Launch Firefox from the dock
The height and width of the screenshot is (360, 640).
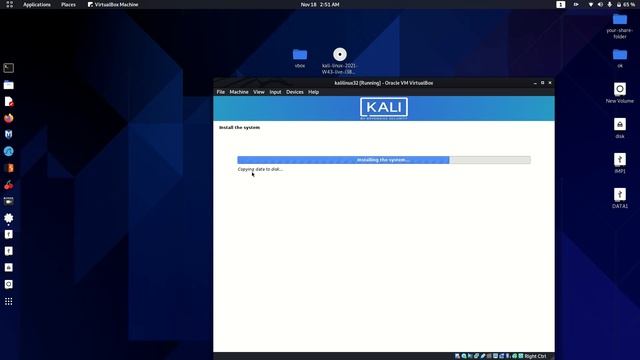(9, 118)
